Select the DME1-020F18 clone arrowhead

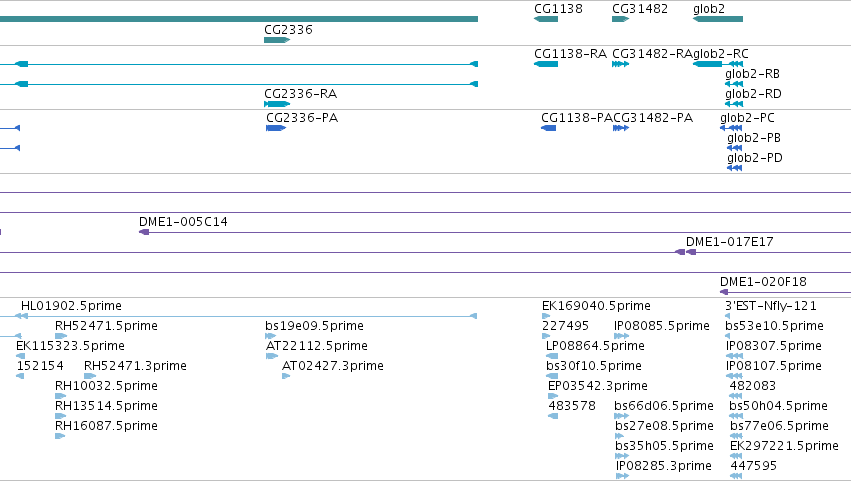724,292
